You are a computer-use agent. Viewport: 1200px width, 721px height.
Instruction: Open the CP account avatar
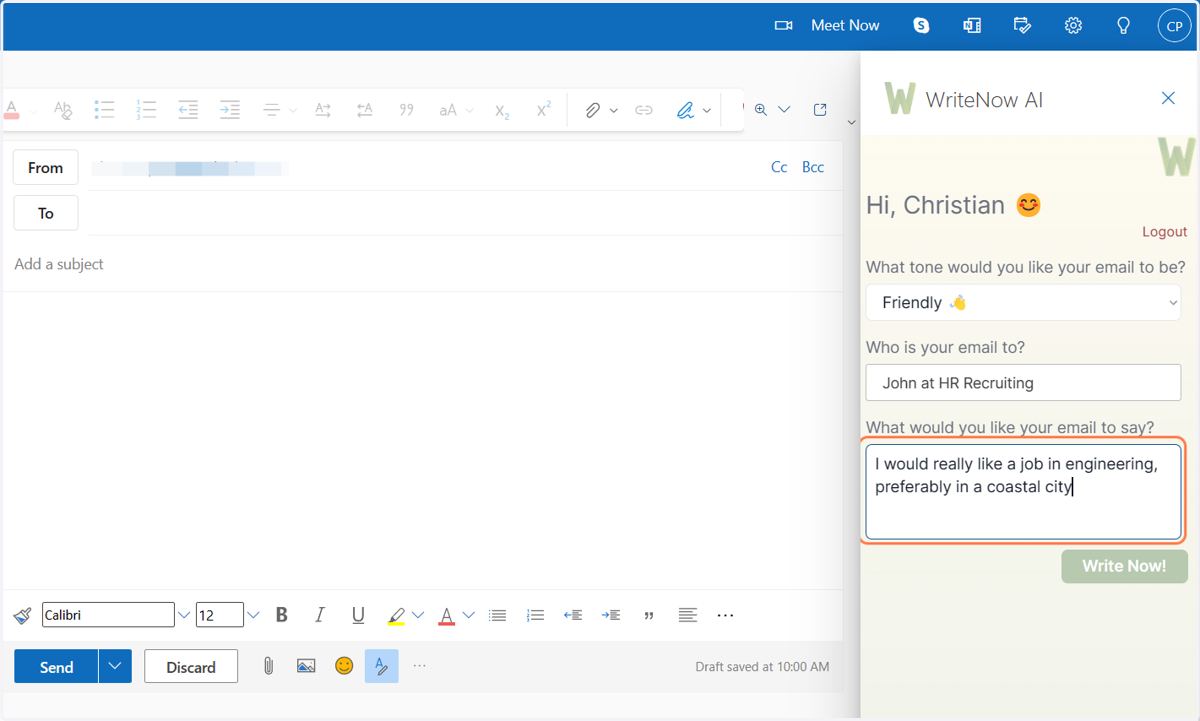1174,26
